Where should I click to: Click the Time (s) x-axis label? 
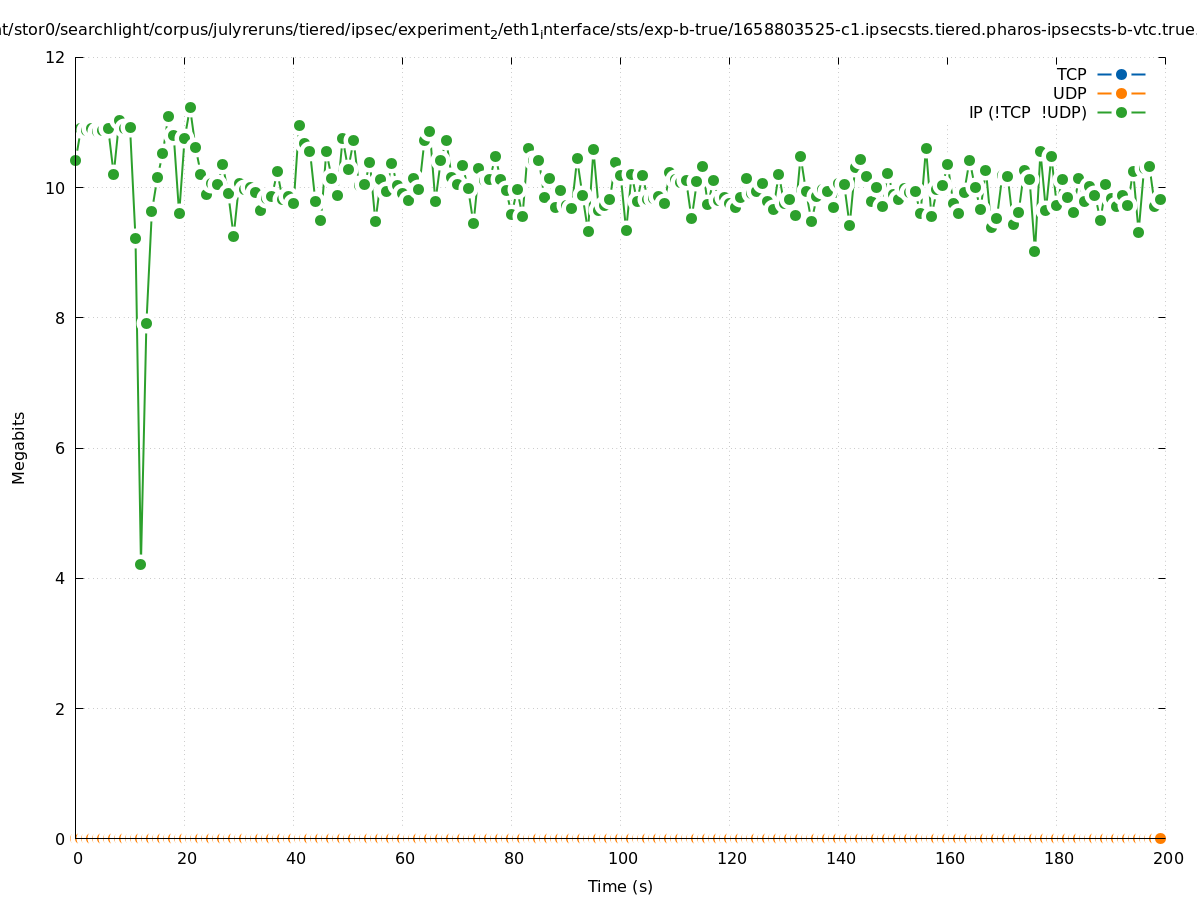(620, 886)
